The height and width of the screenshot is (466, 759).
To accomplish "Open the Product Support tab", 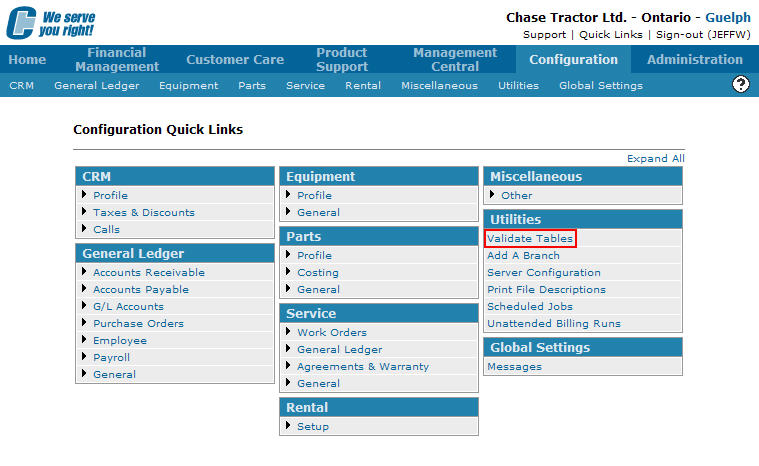I will [x=342, y=60].
